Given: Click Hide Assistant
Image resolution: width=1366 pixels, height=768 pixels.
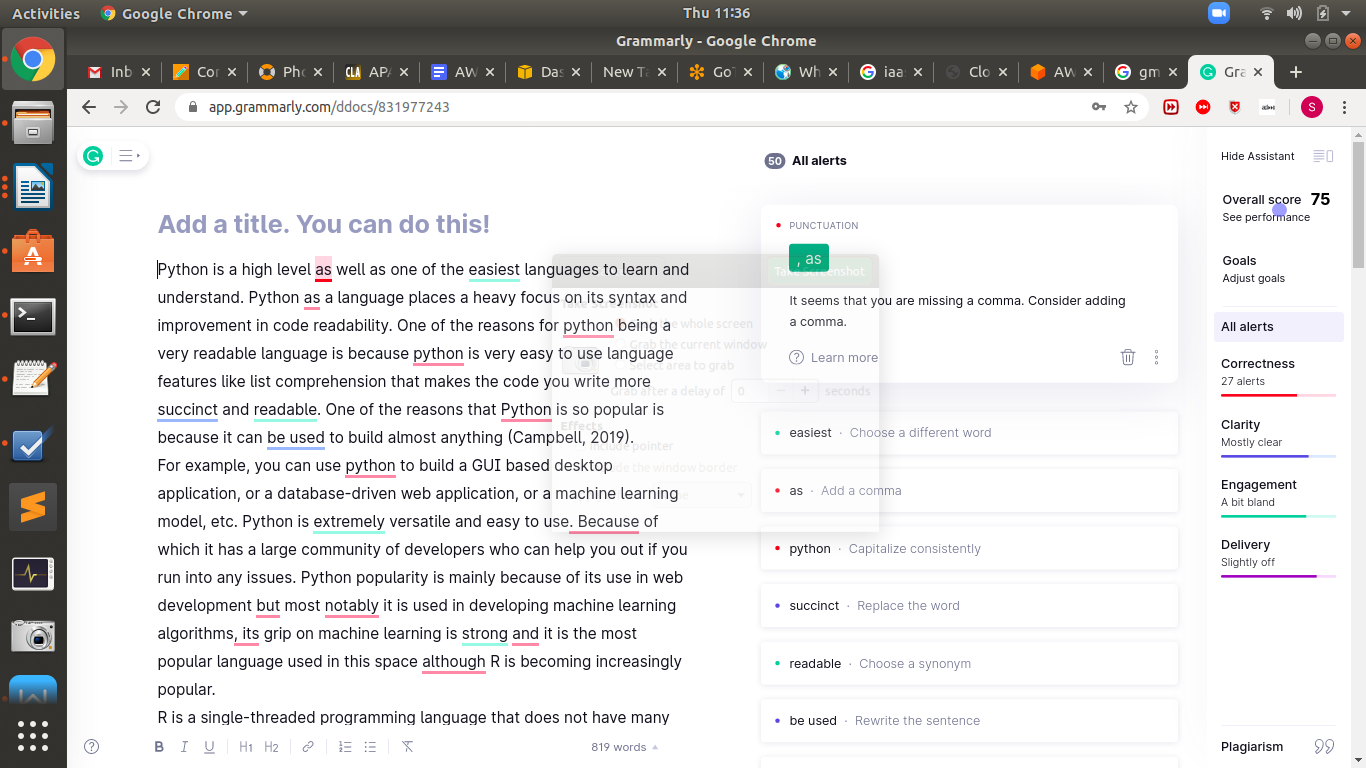Looking at the screenshot, I should point(1258,156).
